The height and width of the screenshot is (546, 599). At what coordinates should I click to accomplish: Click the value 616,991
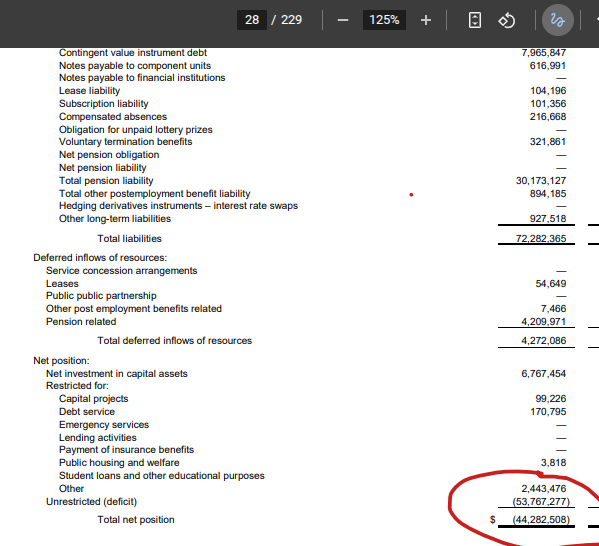pos(548,66)
